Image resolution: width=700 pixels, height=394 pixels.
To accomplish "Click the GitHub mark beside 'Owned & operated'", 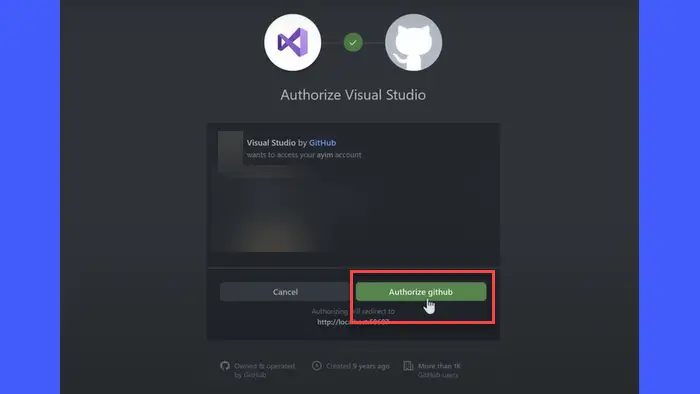I will click(x=225, y=366).
